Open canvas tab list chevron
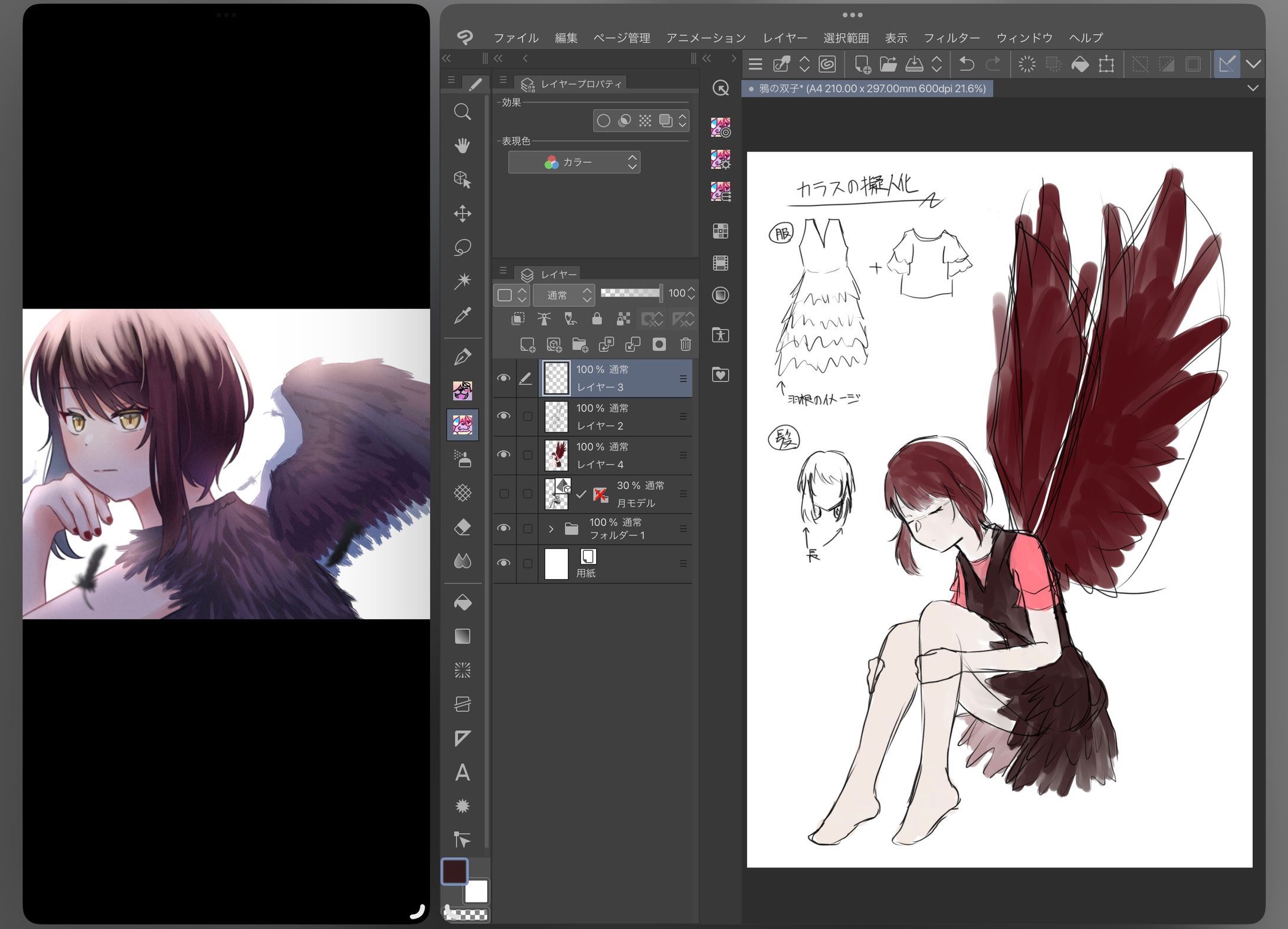The width and height of the screenshot is (1288, 929). [x=1253, y=88]
